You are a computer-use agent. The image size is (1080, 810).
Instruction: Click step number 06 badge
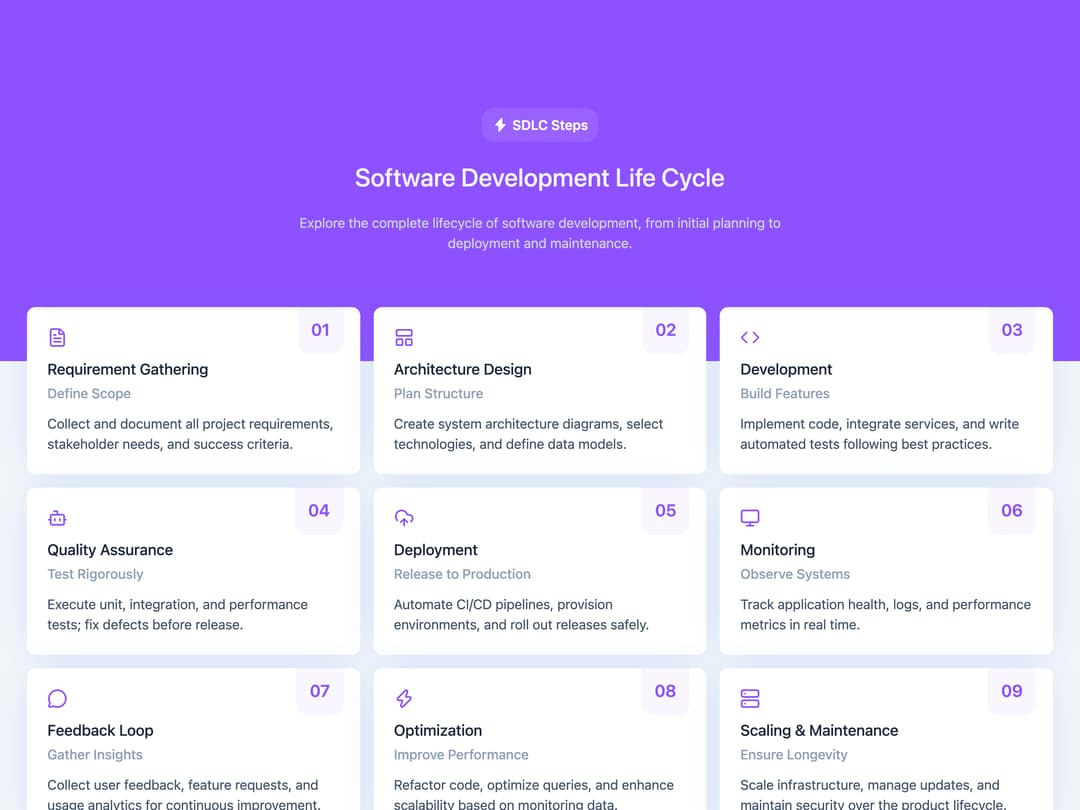coord(1012,510)
